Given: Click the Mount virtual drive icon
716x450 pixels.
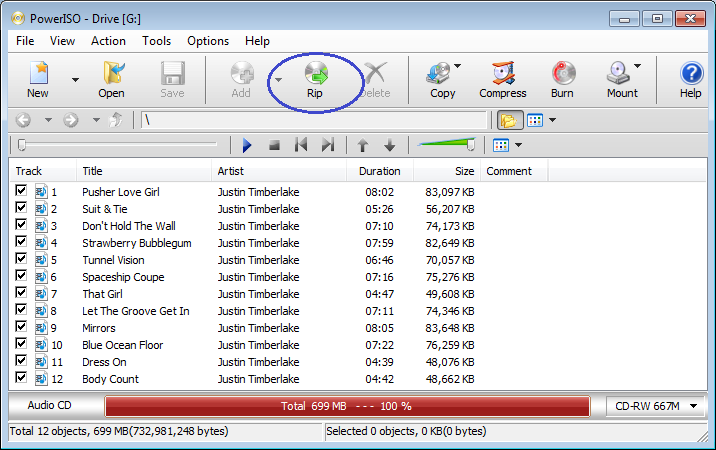Looking at the screenshot, I should [619, 80].
